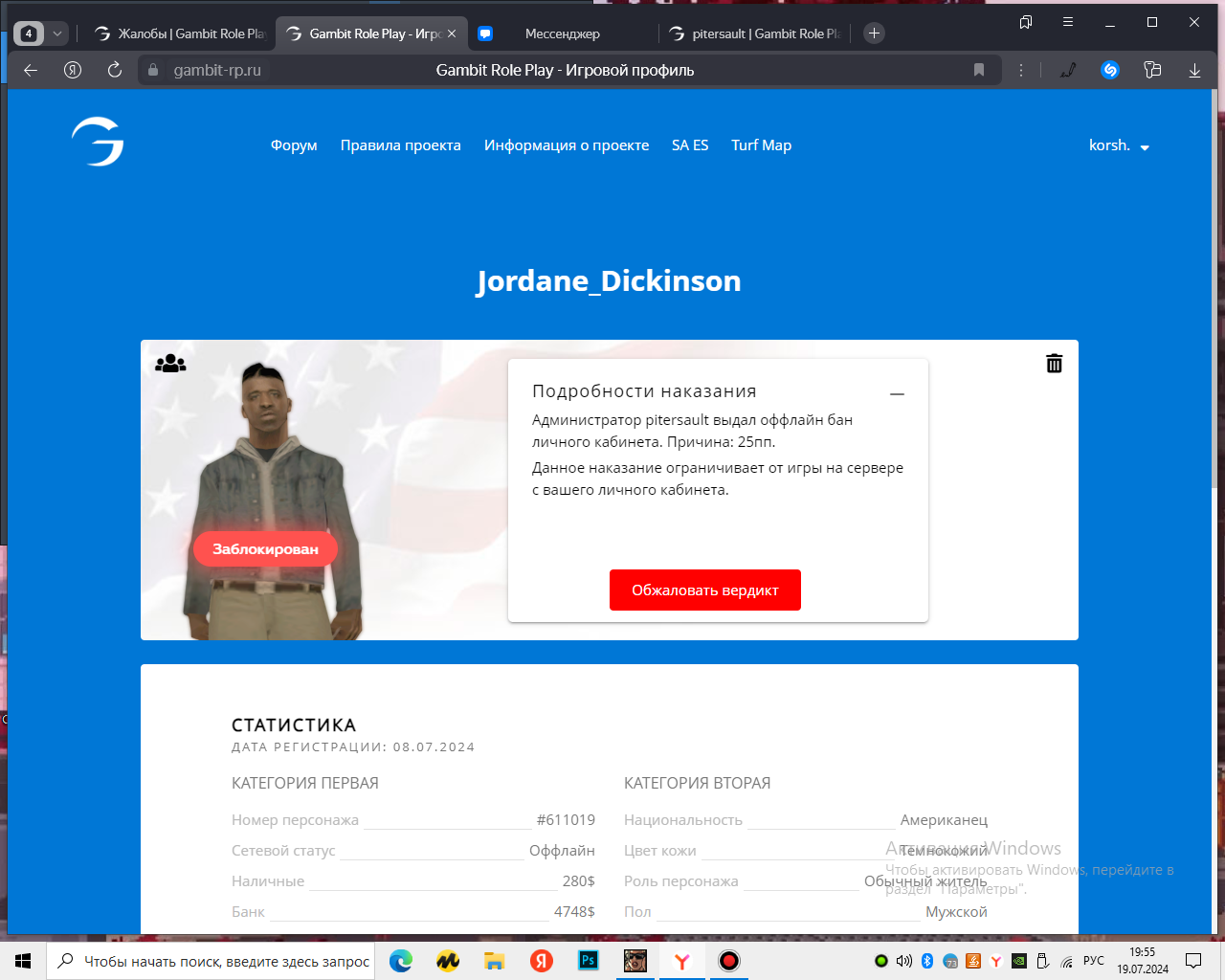Reload the page with refresh icon
Image resolution: width=1225 pixels, height=980 pixels.
(x=115, y=70)
